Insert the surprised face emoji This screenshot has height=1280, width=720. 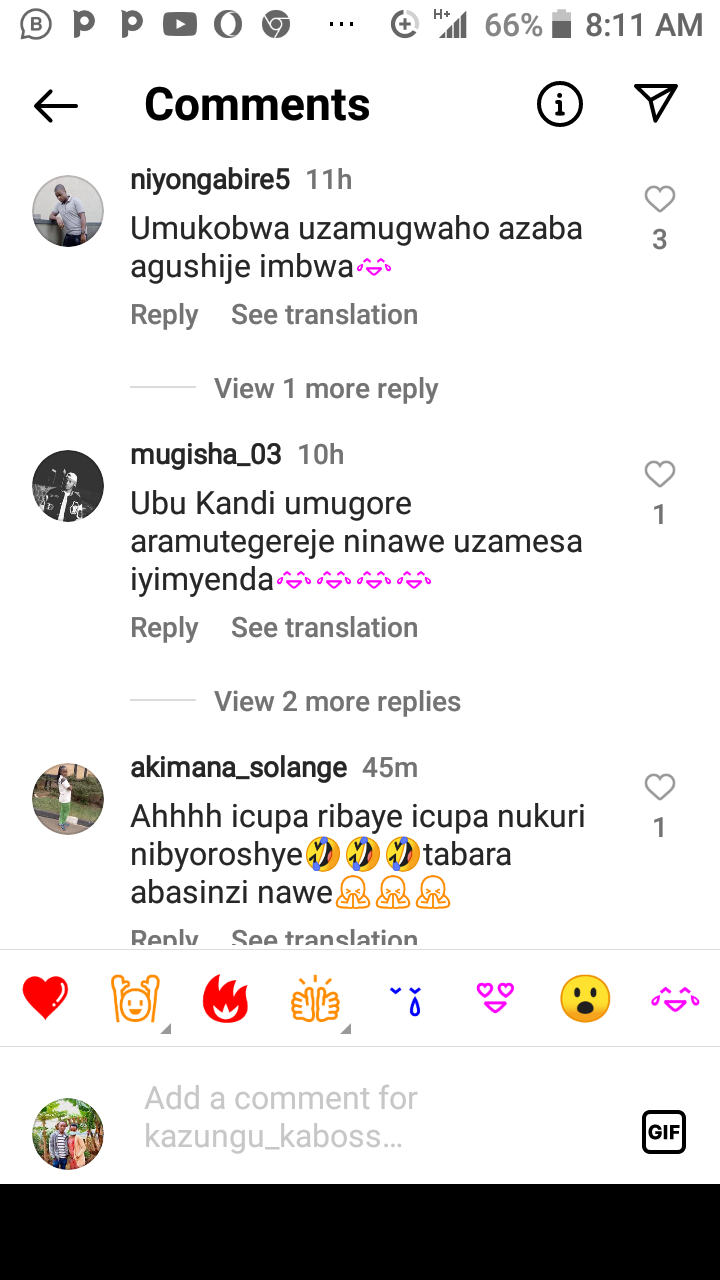(585, 999)
